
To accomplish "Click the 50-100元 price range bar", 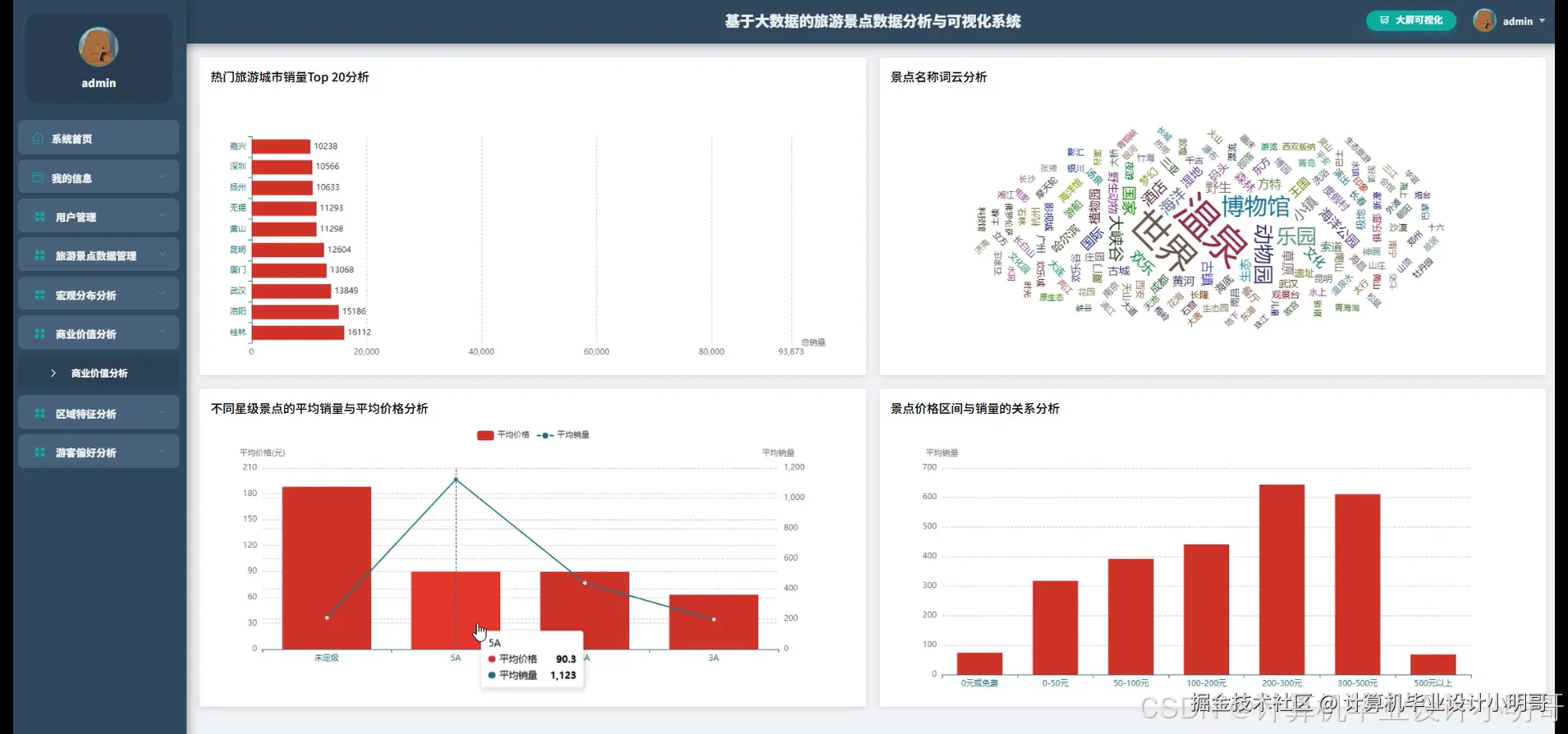I will click(1130, 617).
